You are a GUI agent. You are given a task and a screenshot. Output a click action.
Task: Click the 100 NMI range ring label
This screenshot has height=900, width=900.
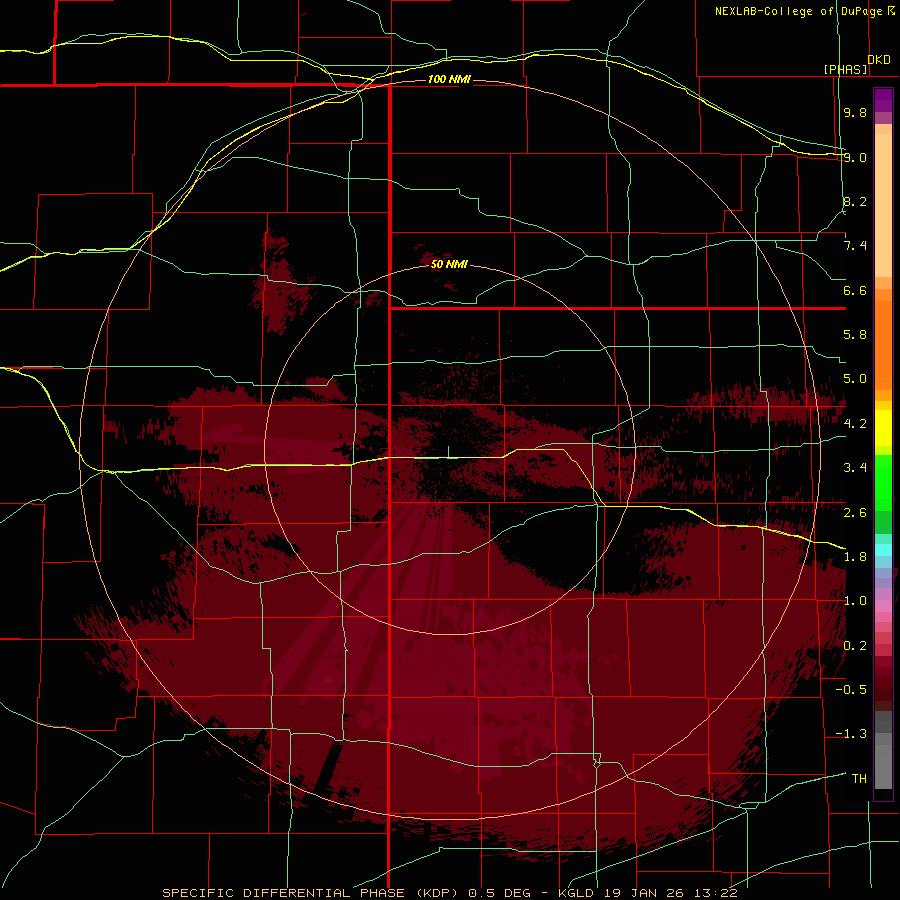coord(449,79)
